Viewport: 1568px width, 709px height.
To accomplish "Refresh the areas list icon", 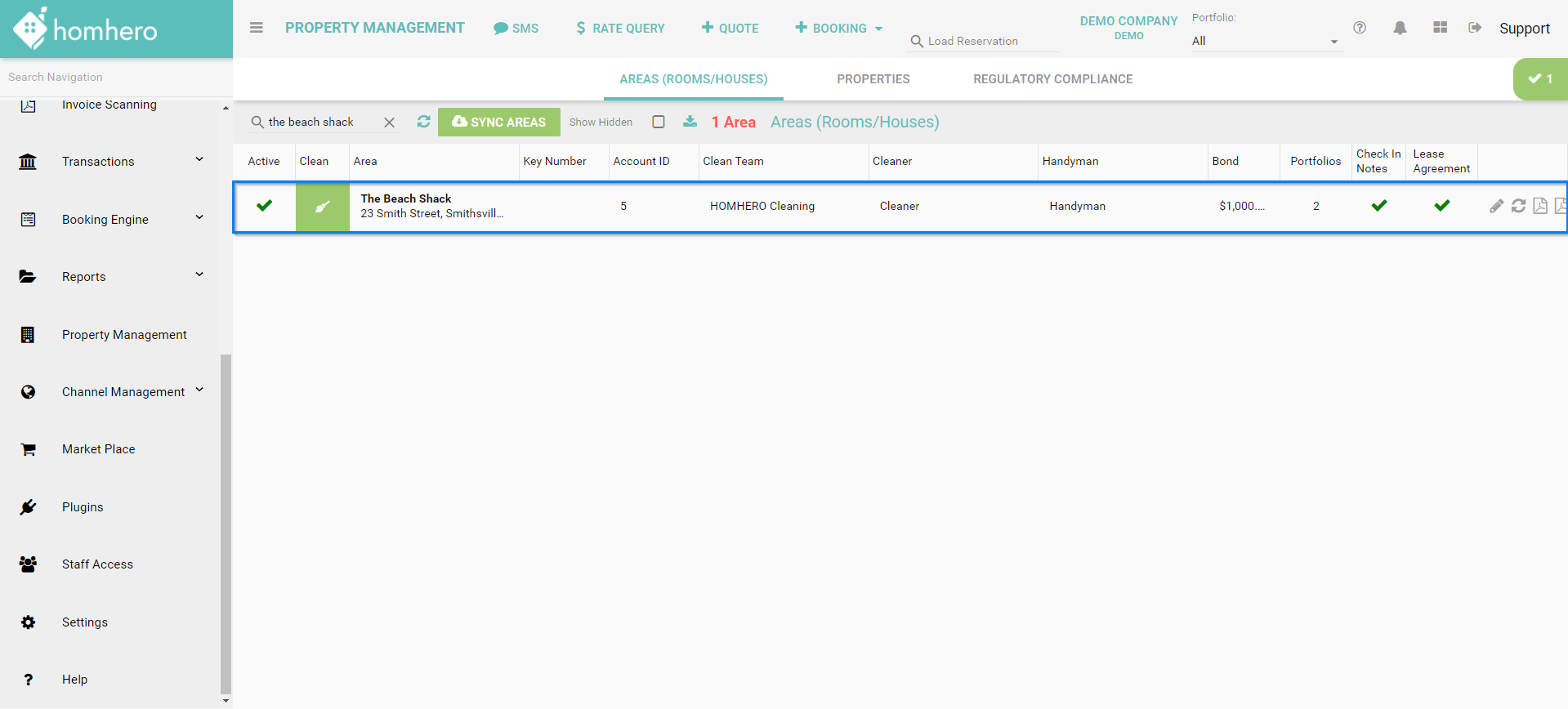I will [423, 122].
